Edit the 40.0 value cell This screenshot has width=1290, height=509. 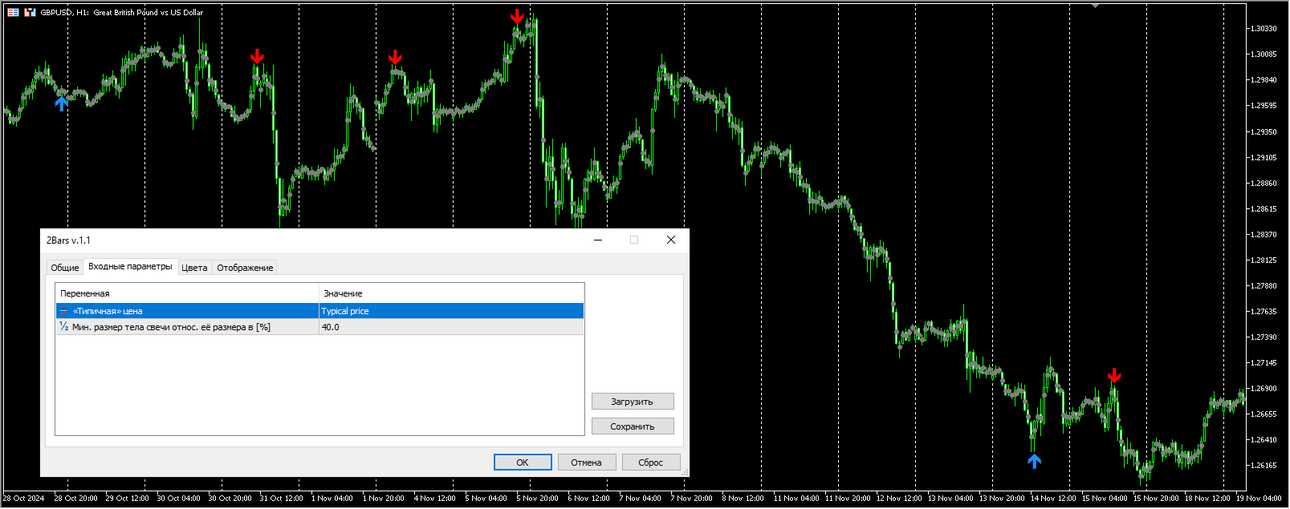tap(451, 327)
